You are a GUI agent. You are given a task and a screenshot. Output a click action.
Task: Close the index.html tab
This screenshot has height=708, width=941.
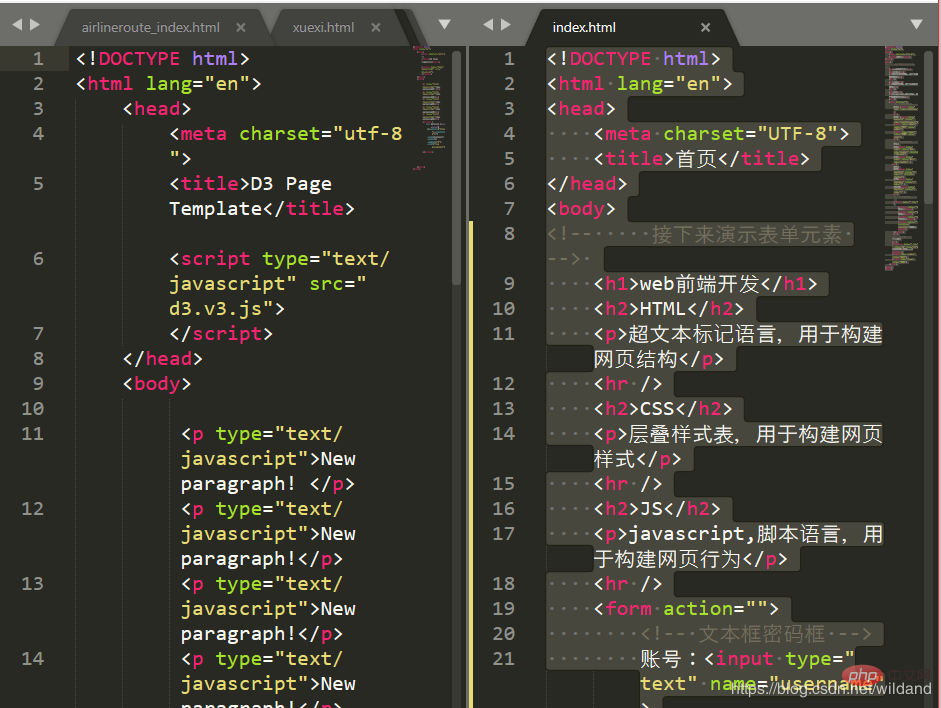(x=705, y=28)
